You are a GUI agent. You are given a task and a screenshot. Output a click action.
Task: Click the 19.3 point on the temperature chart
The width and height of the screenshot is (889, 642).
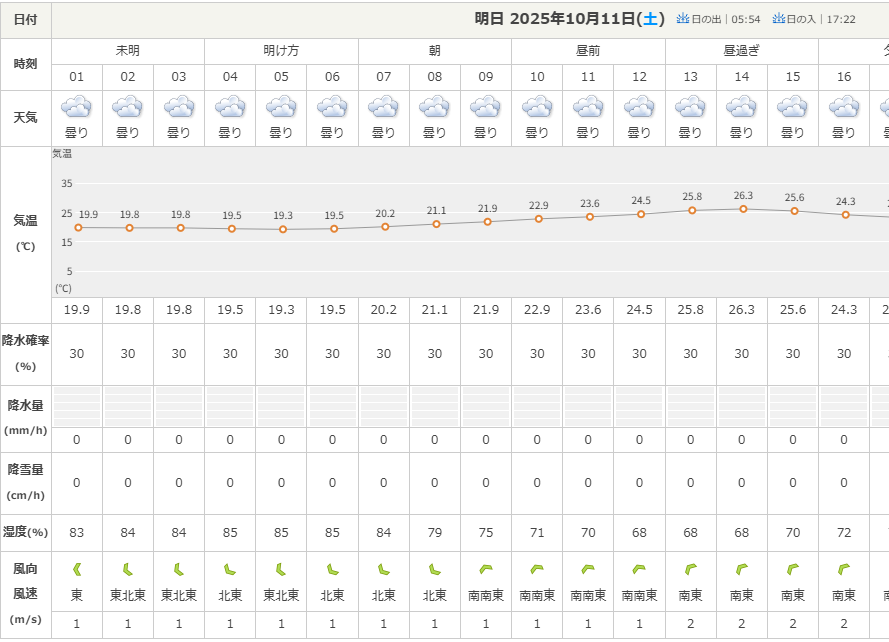(282, 229)
